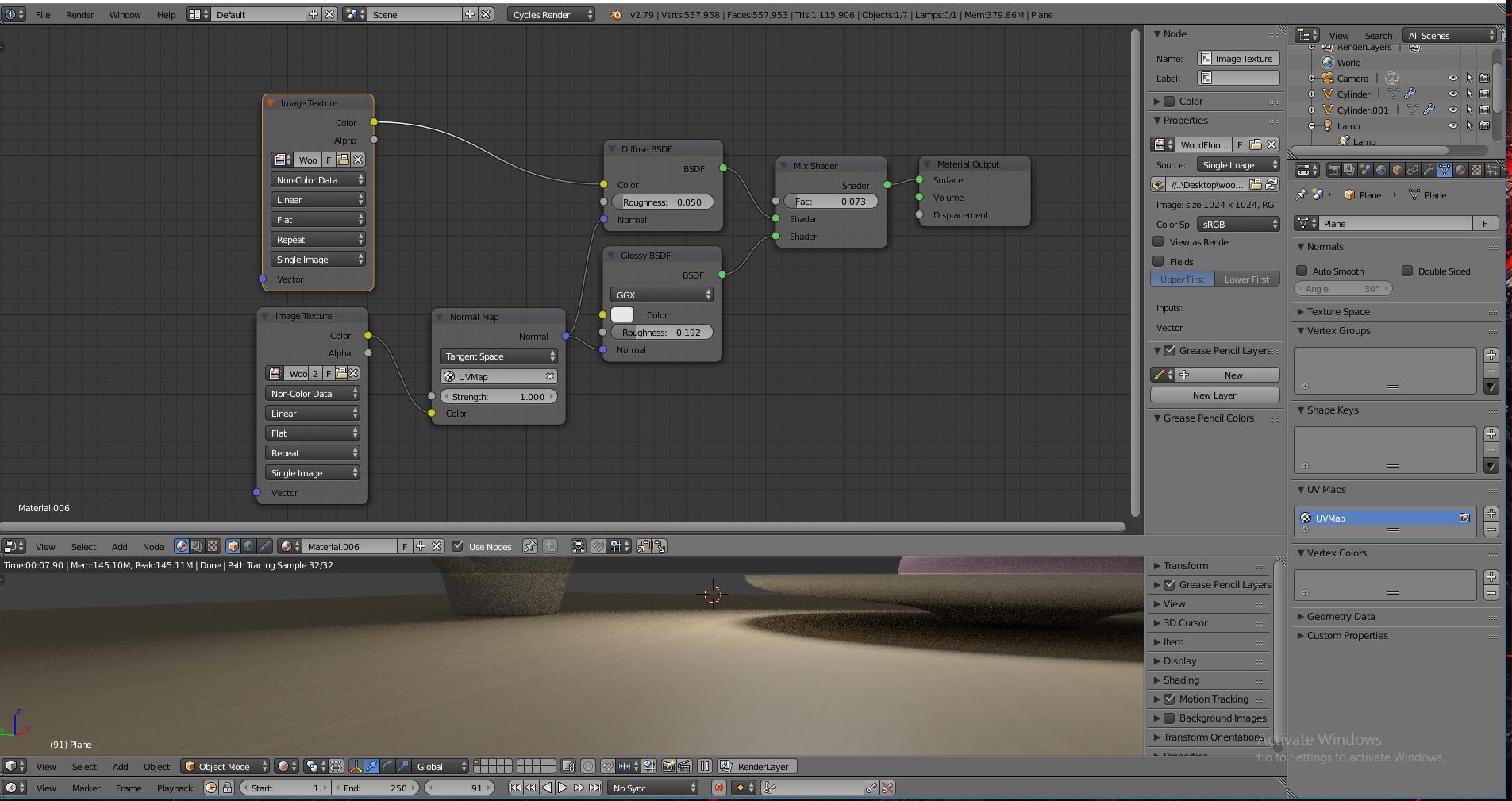Select Lower First field order button
The height and width of the screenshot is (801, 1512).
pyautogui.click(x=1247, y=279)
